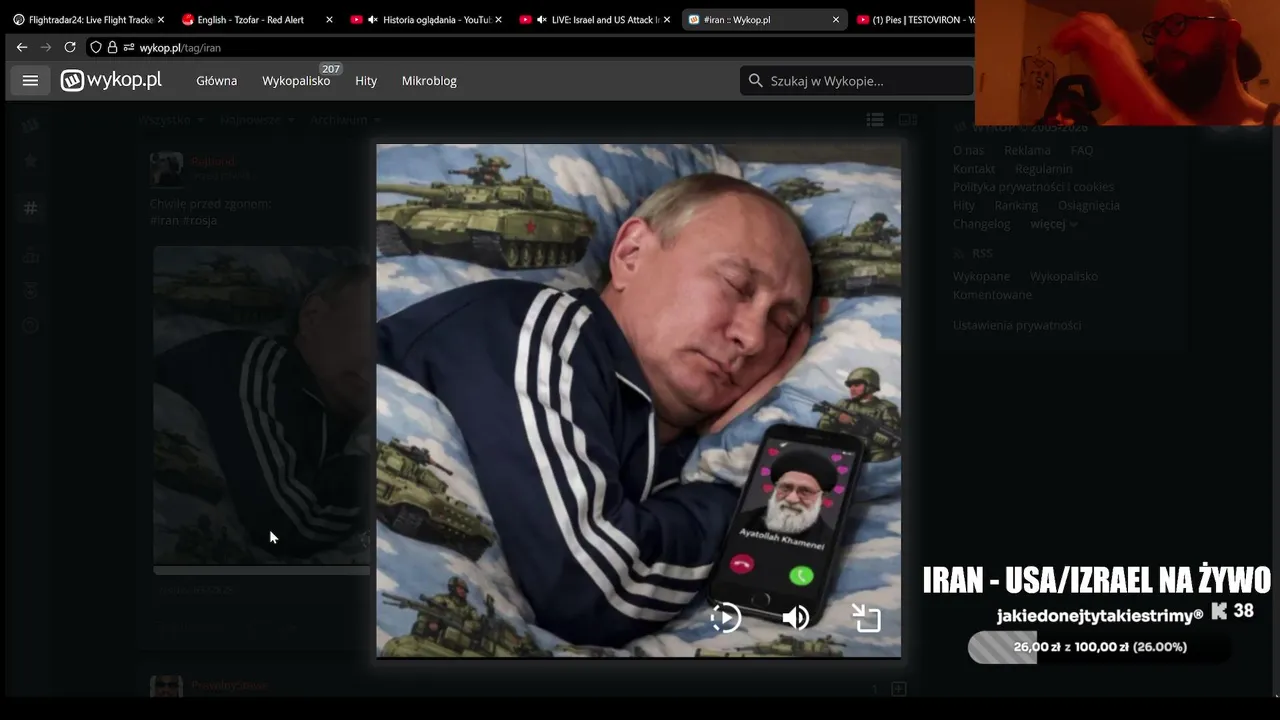Open the Osiągnięcia footer link
Screen dimensions: 1280x720
click(x=1089, y=205)
